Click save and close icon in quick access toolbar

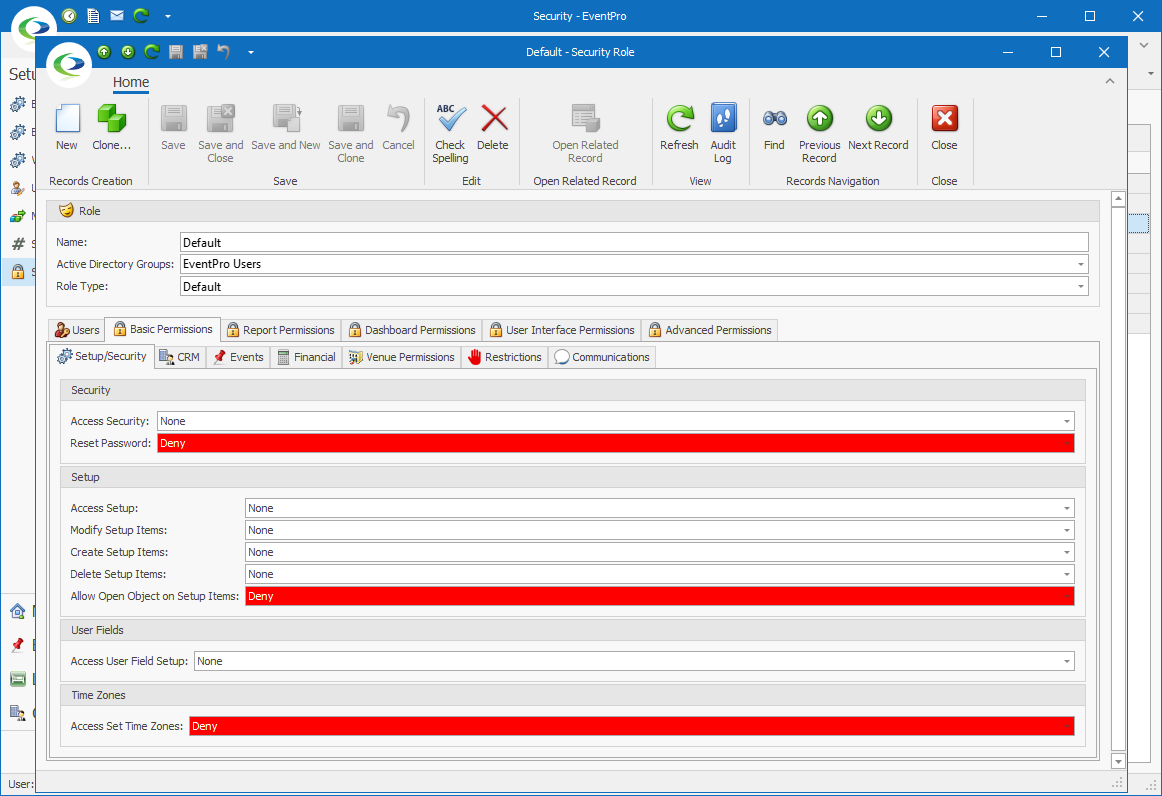(x=200, y=52)
